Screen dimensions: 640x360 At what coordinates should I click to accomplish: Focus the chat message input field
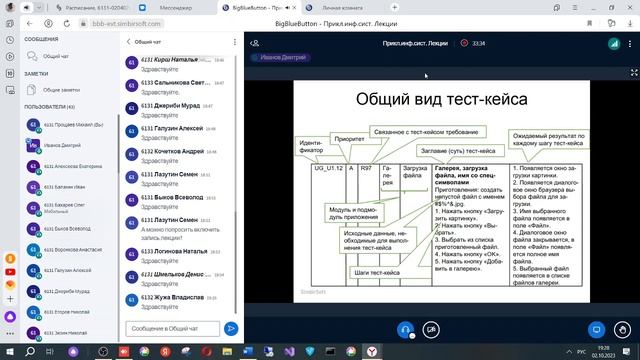coord(173,329)
